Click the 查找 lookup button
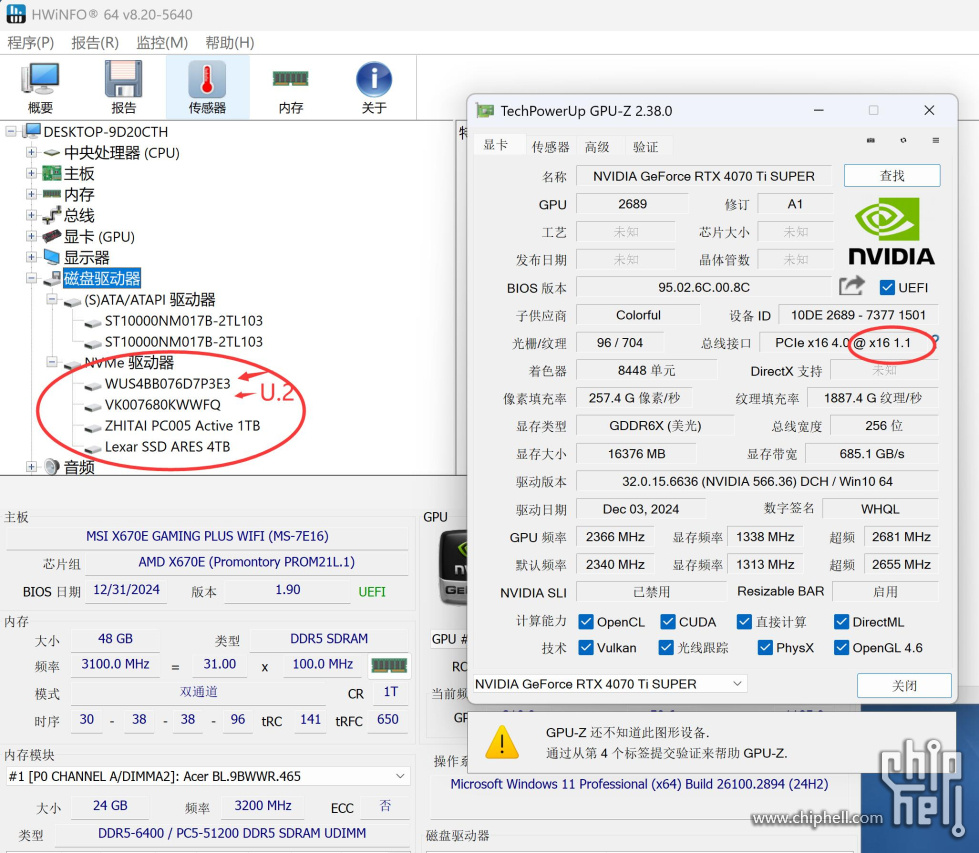This screenshot has width=979, height=853. [x=892, y=175]
